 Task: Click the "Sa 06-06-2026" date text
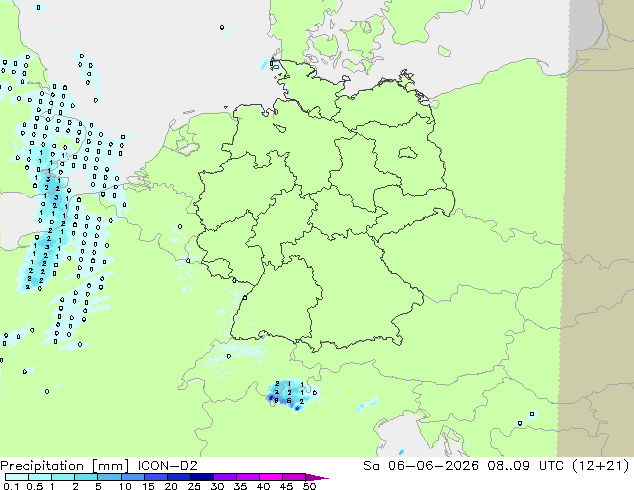(421, 466)
